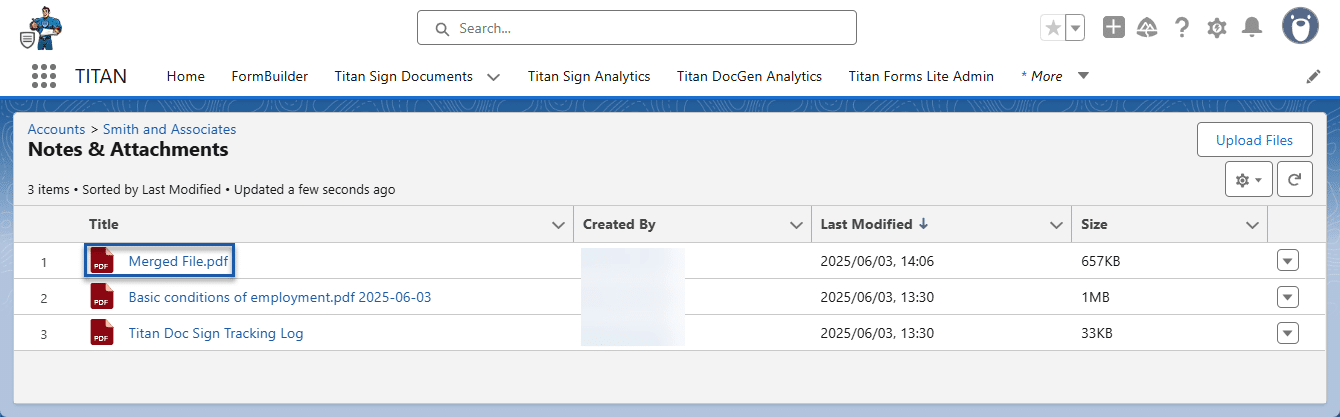This screenshot has height=417, width=1340.
Task: Click the Global Actions plus icon
Action: point(1114,28)
